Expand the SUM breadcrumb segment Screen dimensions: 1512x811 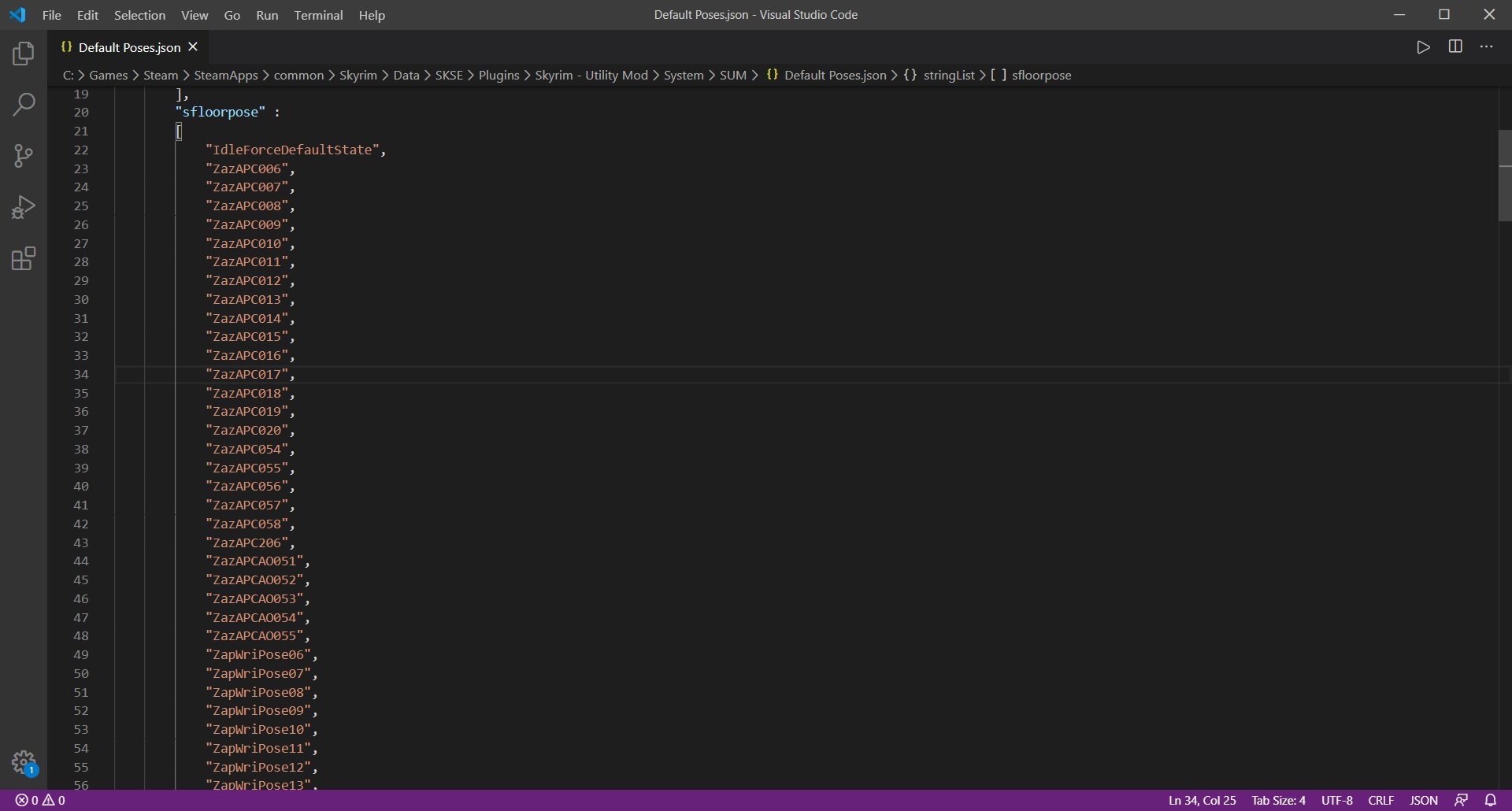[x=732, y=76]
